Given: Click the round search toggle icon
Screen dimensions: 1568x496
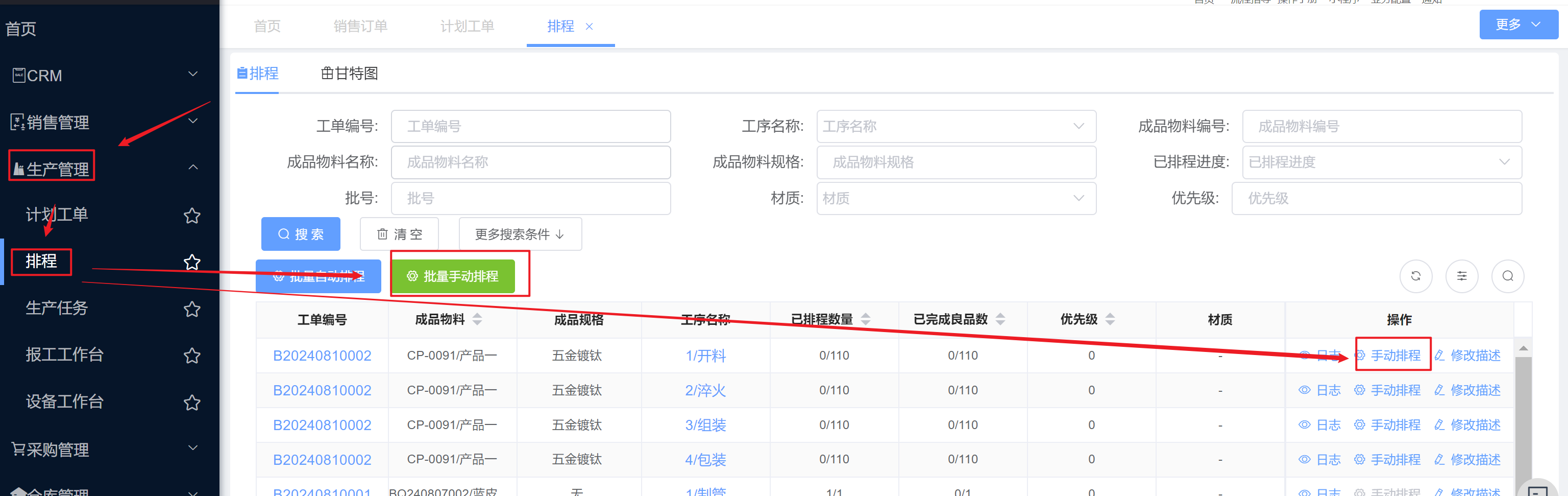Looking at the screenshot, I should 1507,276.
